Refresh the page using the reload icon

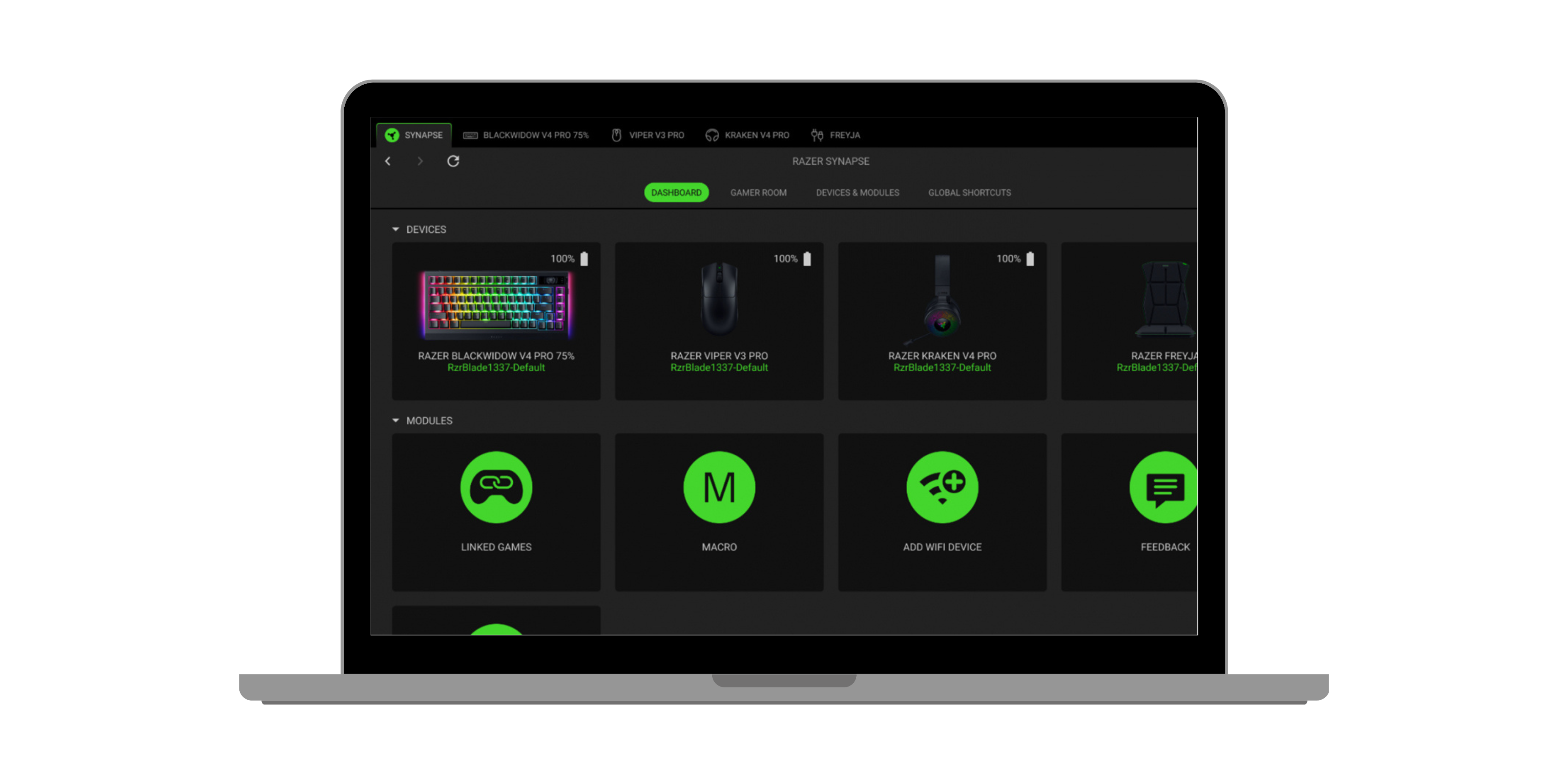point(453,161)
